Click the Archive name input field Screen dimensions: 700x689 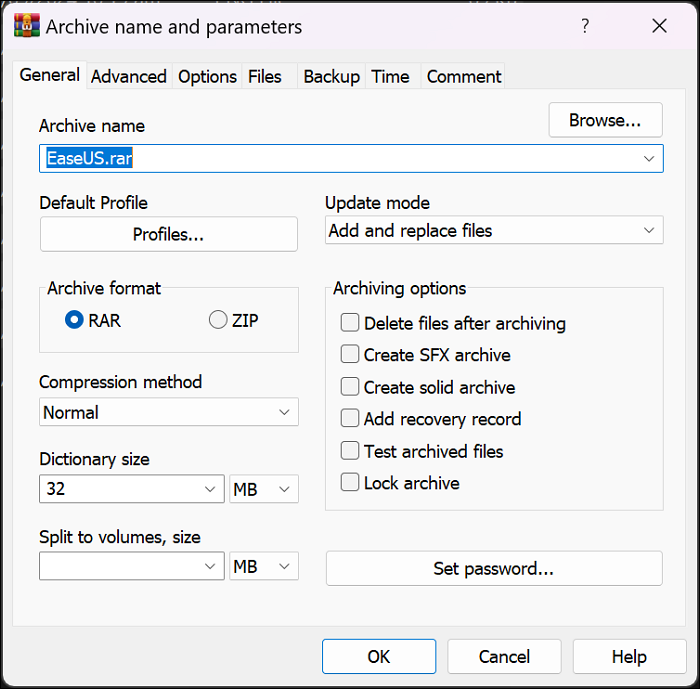(x=340, y=158)
